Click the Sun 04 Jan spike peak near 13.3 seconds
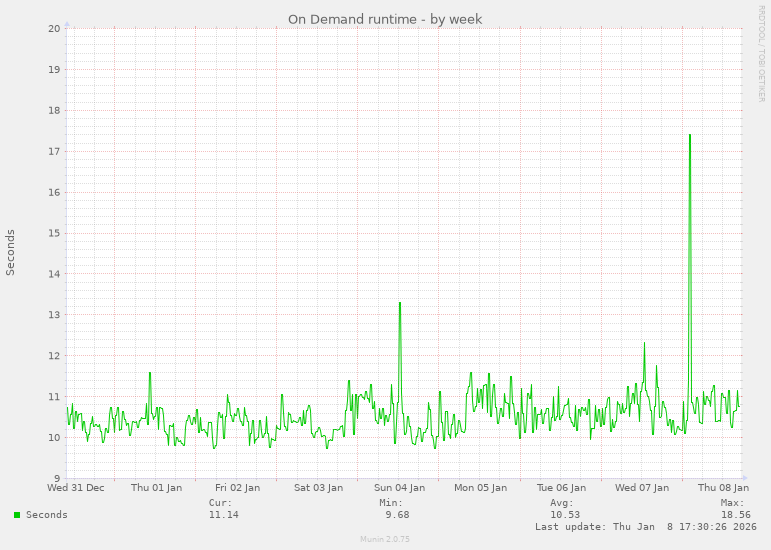This screenshot has height=550, width=771. [400, 303]
